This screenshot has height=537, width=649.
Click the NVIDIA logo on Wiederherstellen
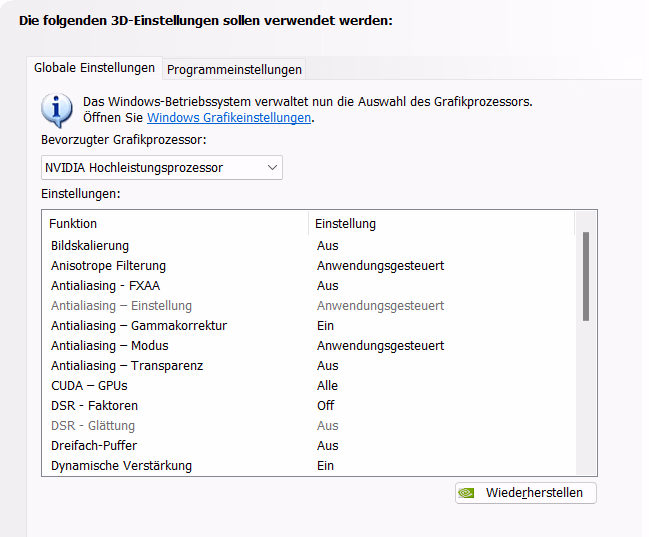466,493
